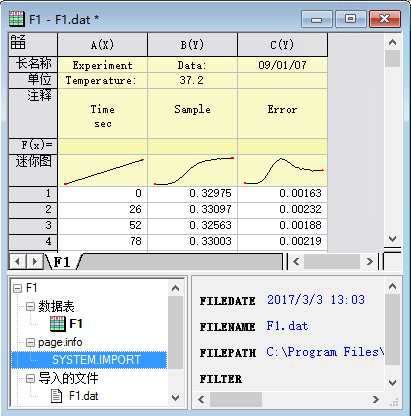Select column B(Y) header
411x416 pixels.
(193, 45)
